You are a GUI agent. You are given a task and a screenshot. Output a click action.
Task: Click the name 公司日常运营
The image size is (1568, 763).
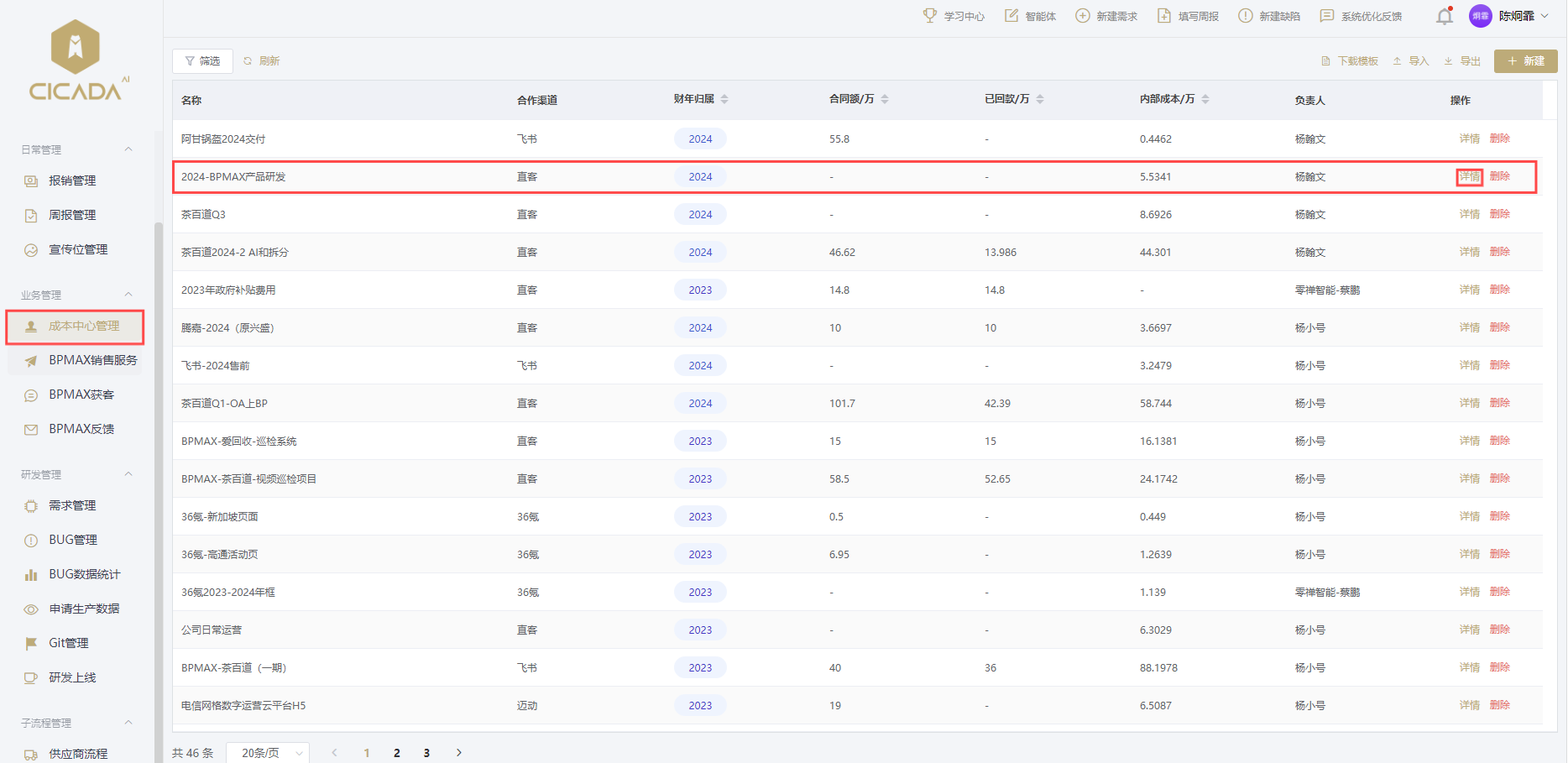pyautogui.click(x=211, y=630)
